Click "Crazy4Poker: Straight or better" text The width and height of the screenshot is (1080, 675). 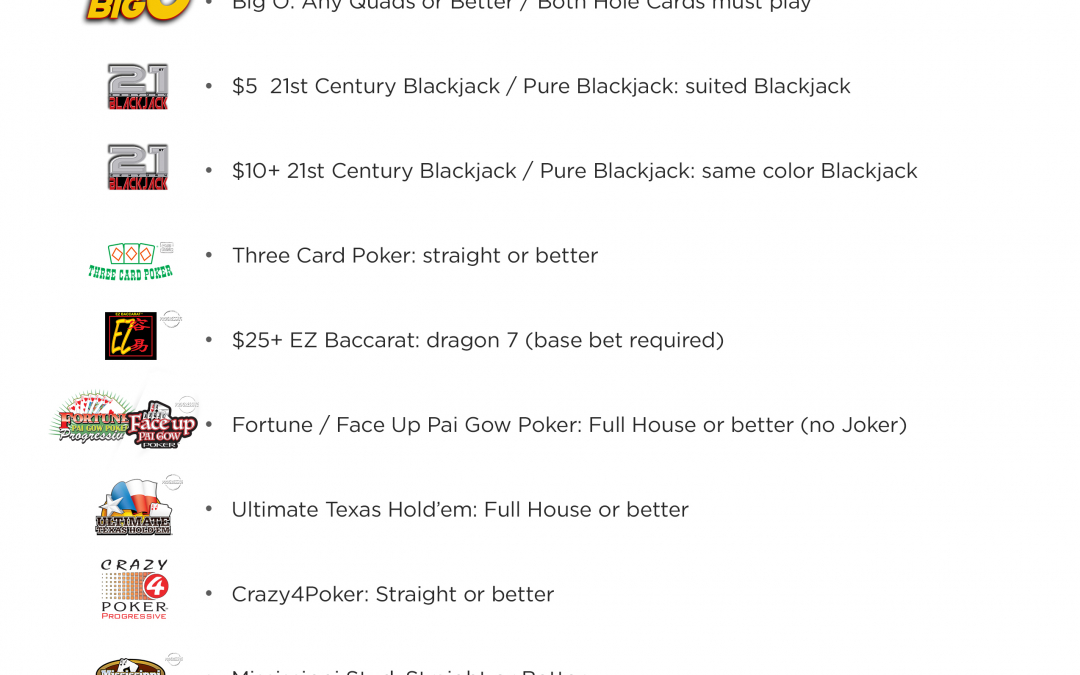coord(393,594)
